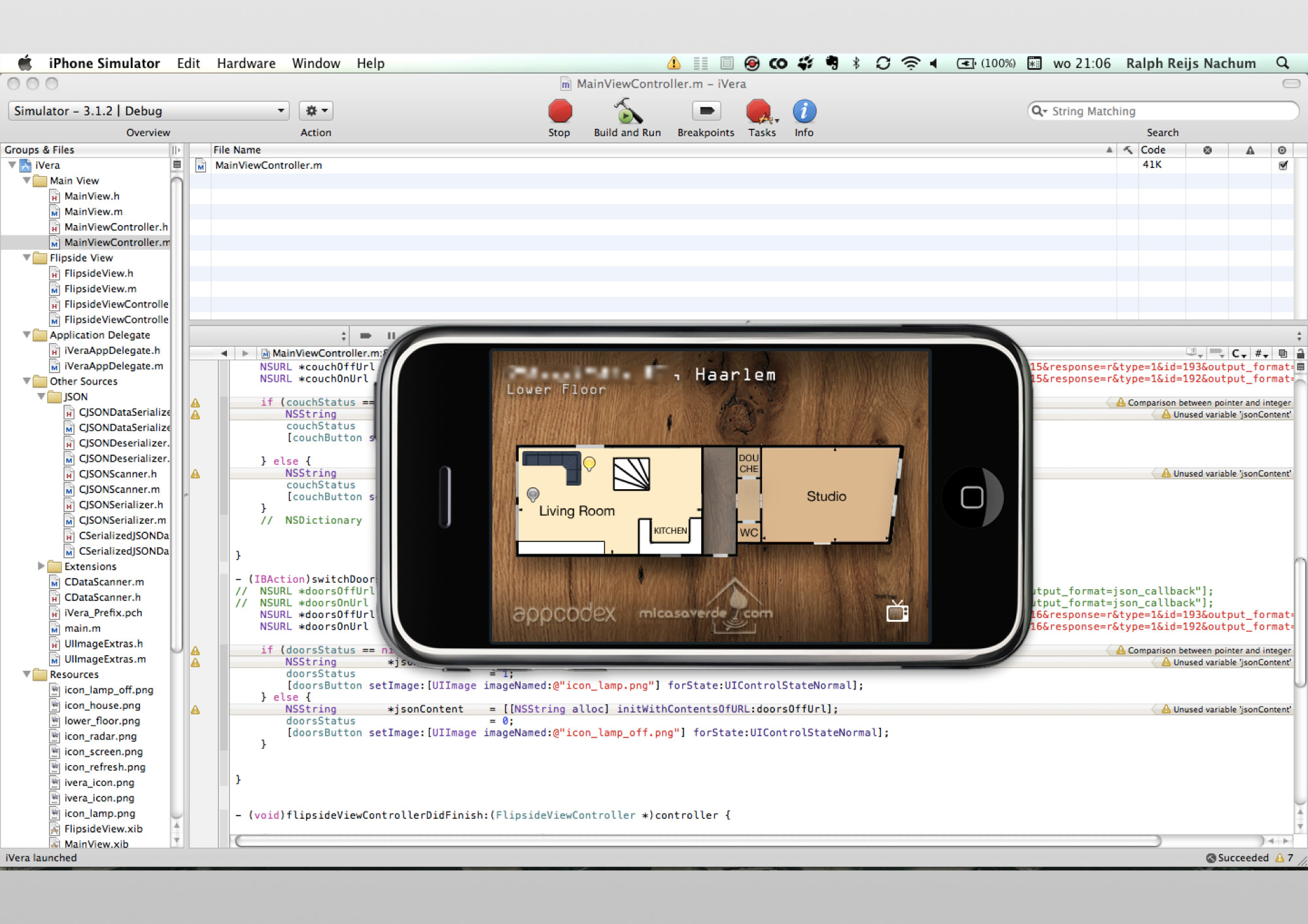Open the Help menu
Image resolution: width=1308 pixels, height=924 pixels.
(370, 63)
